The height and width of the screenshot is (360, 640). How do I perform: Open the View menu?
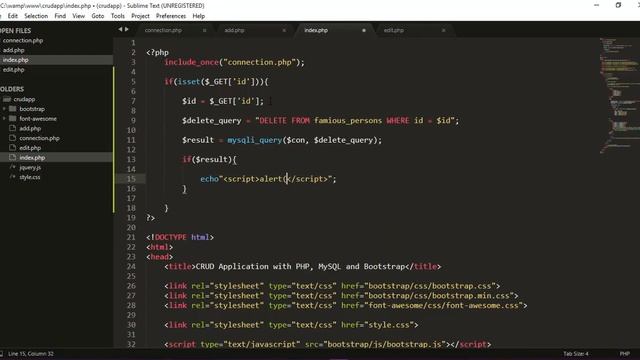click(78, 16)
